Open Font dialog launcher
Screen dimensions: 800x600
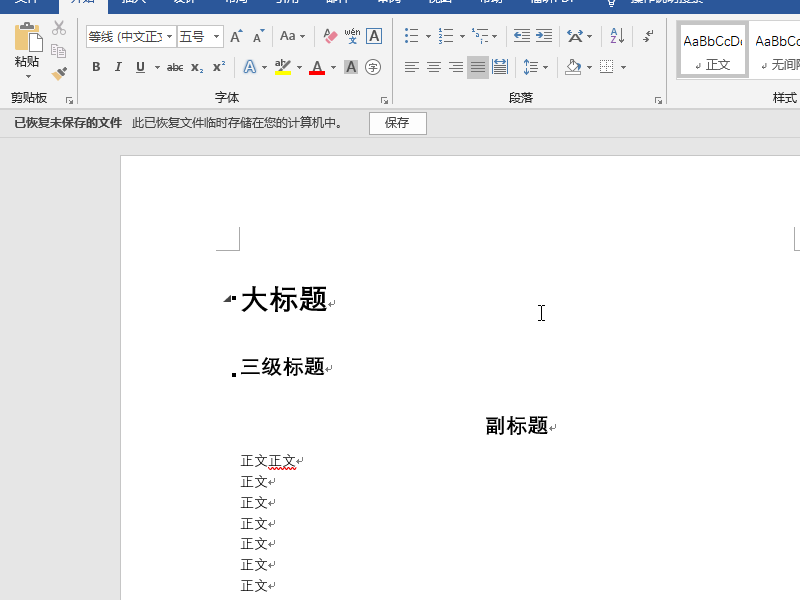(384, 101)
